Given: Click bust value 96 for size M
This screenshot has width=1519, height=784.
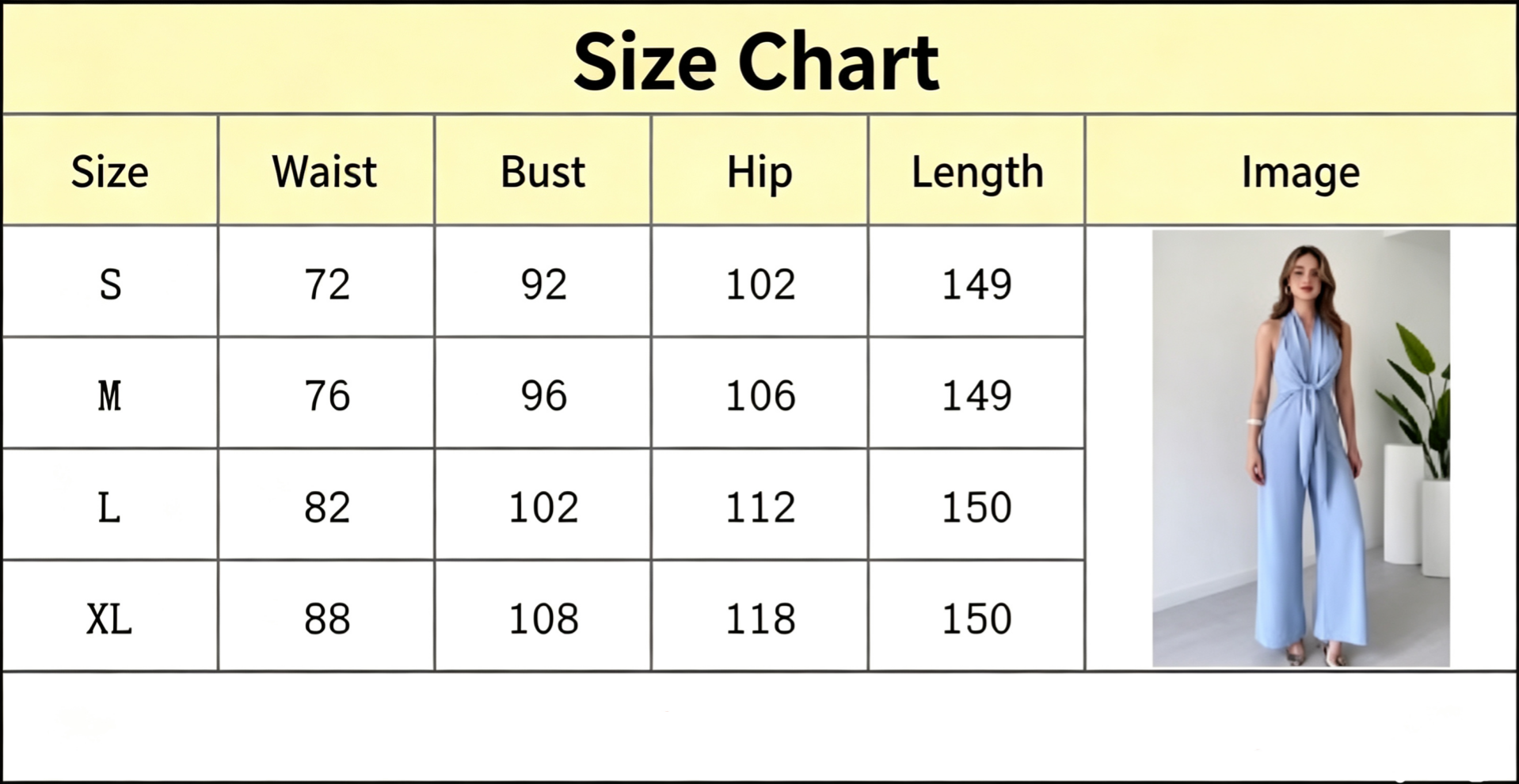Looking at the screenshot, I should (544, 396).
